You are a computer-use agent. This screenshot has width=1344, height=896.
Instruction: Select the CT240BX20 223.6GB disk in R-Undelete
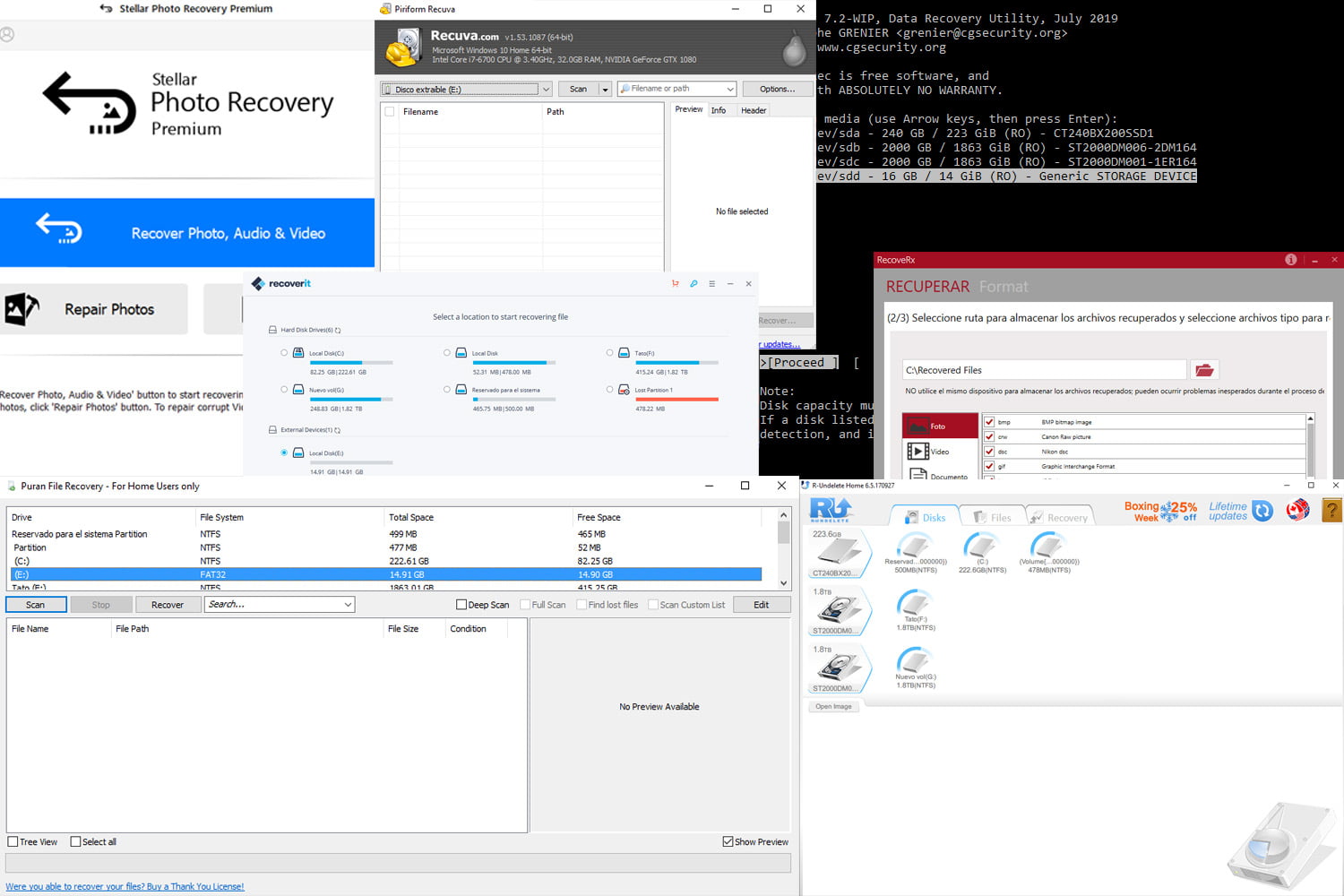(840, 554)
